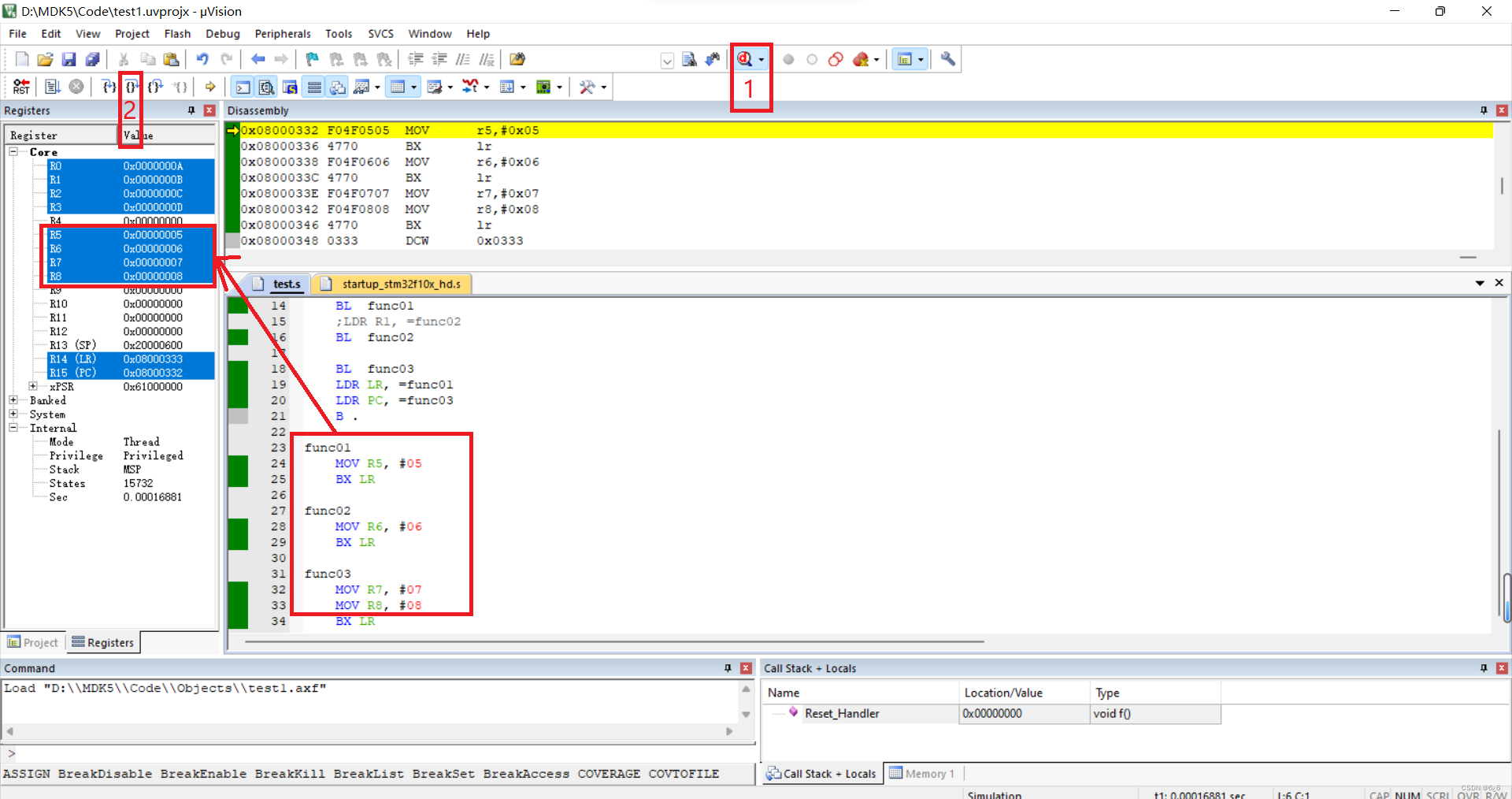The image size is (1512, 799).
Task: Expand the System register group
Action: point(13,414)
